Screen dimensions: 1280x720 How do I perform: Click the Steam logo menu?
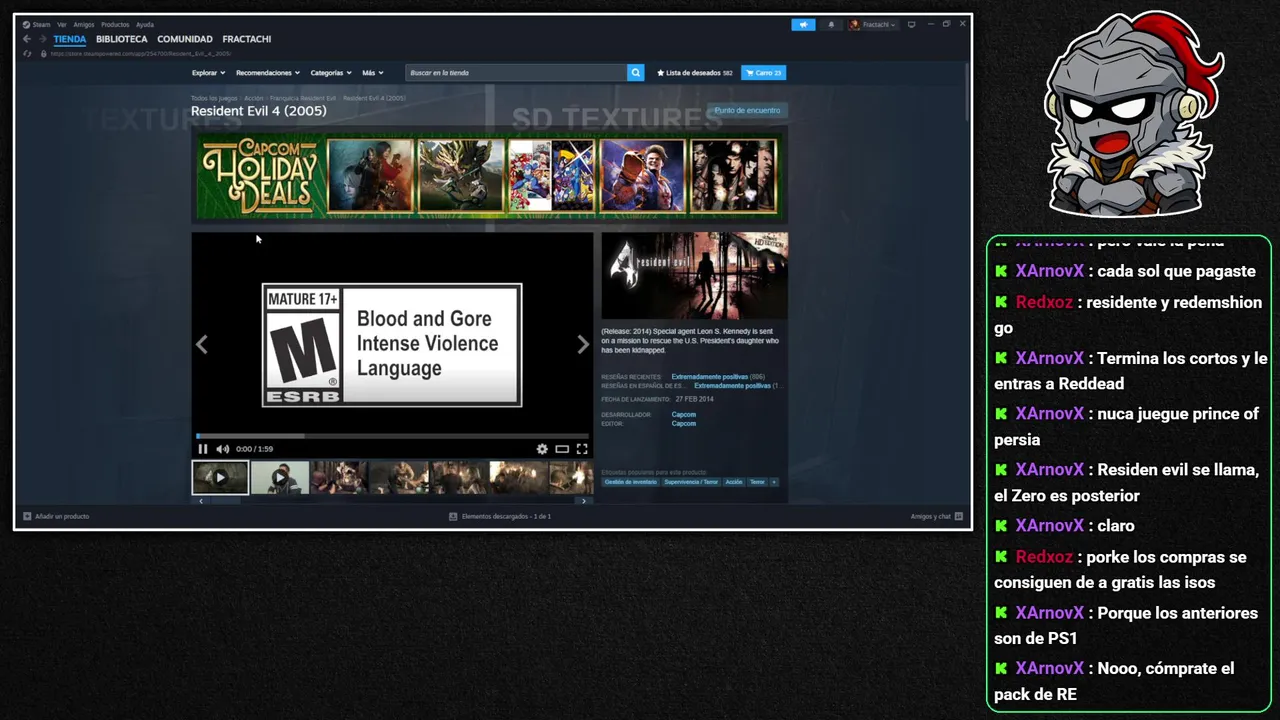(36, 25)
